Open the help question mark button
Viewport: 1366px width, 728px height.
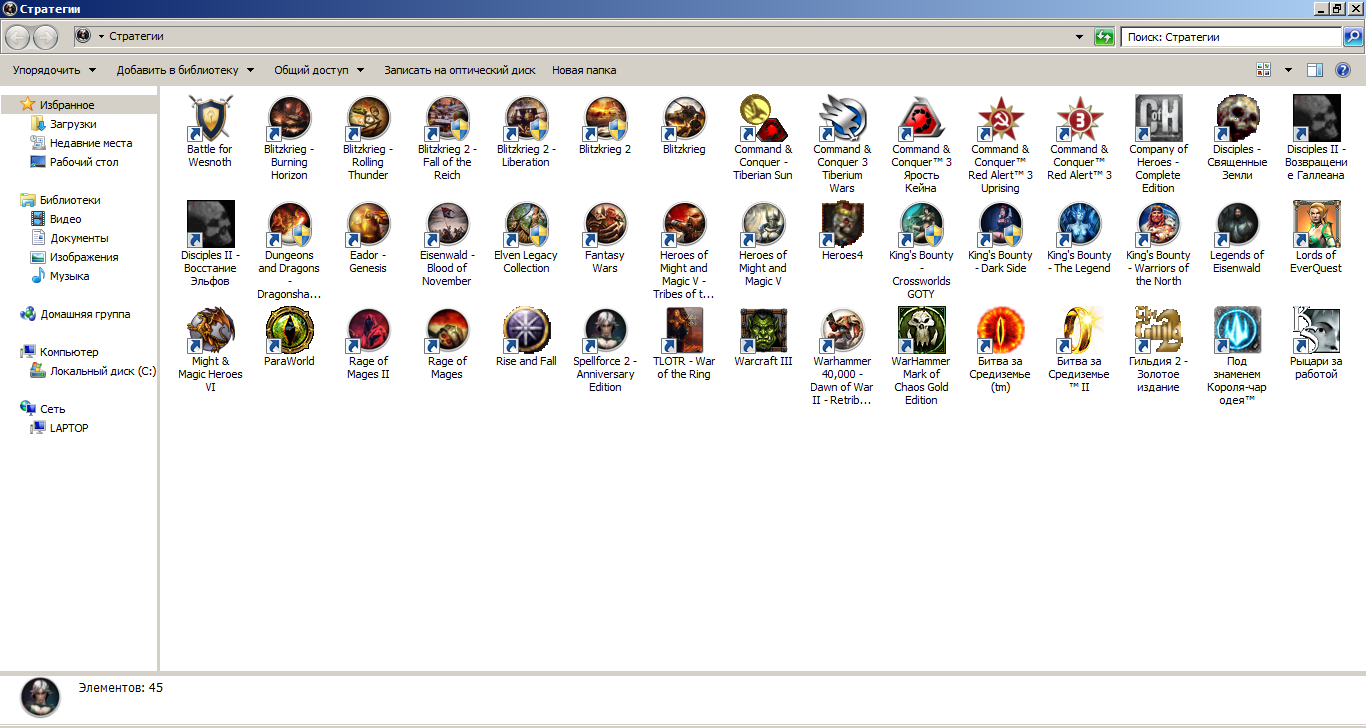click(x=1343, y=70)
